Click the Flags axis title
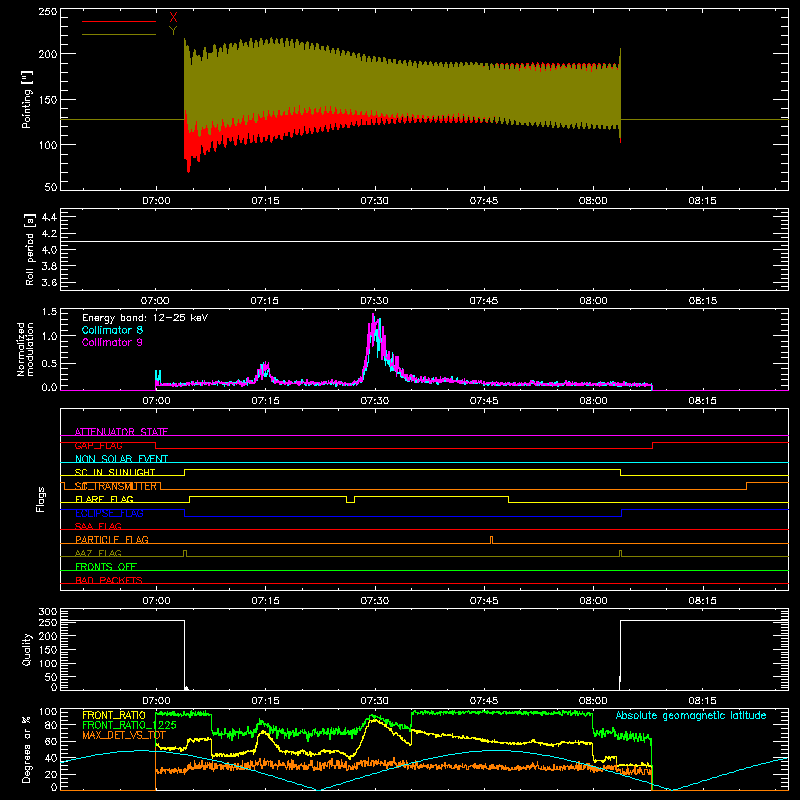The width and height of the screenshot is (800, 800). [41, 499]
